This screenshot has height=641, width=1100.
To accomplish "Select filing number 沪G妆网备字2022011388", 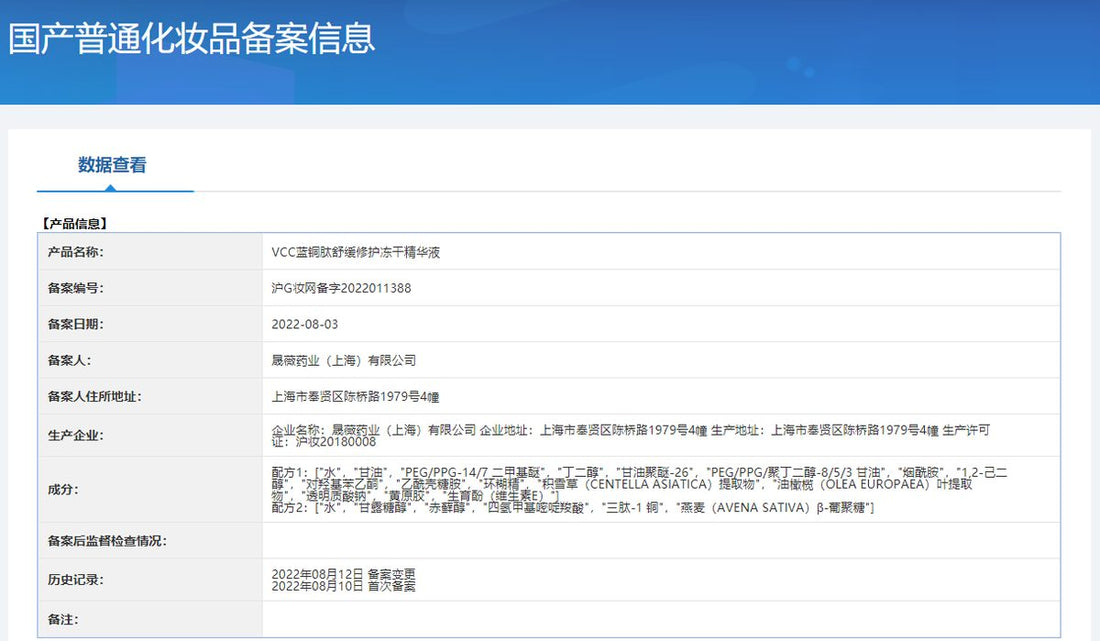I will (x=342, y=288).
